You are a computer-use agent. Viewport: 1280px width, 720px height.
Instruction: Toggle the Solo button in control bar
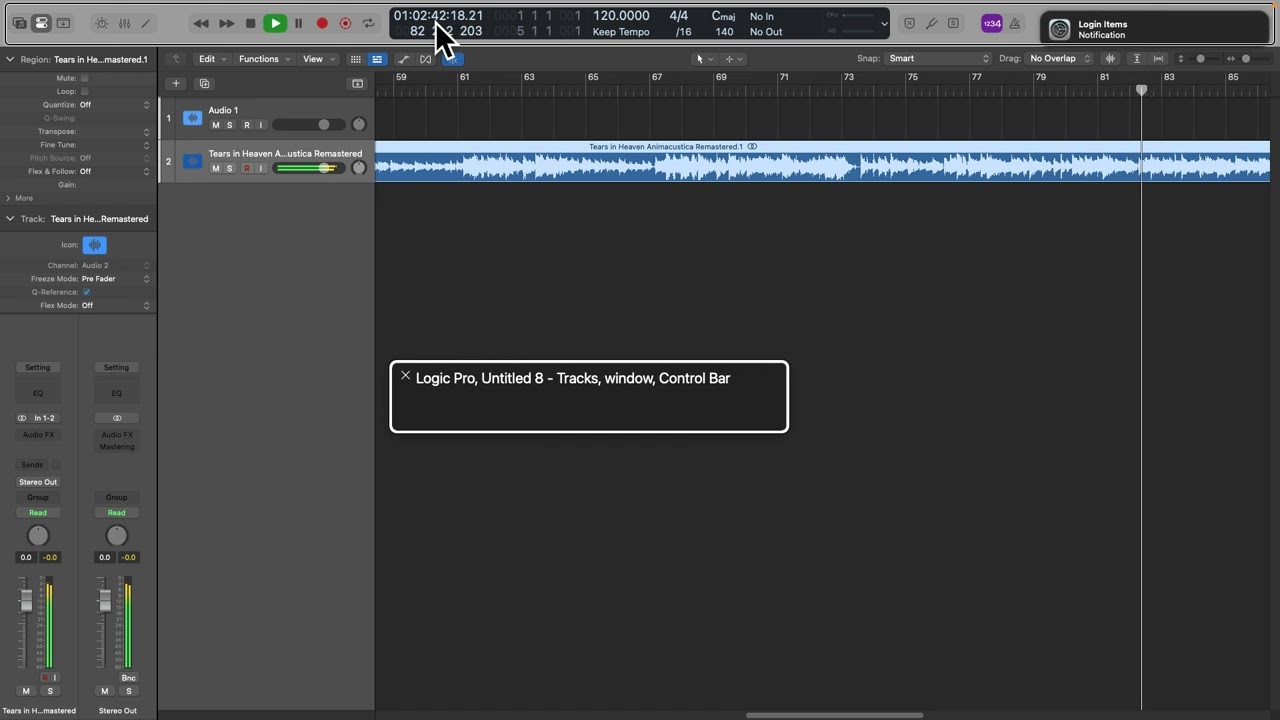click(953, 23)
